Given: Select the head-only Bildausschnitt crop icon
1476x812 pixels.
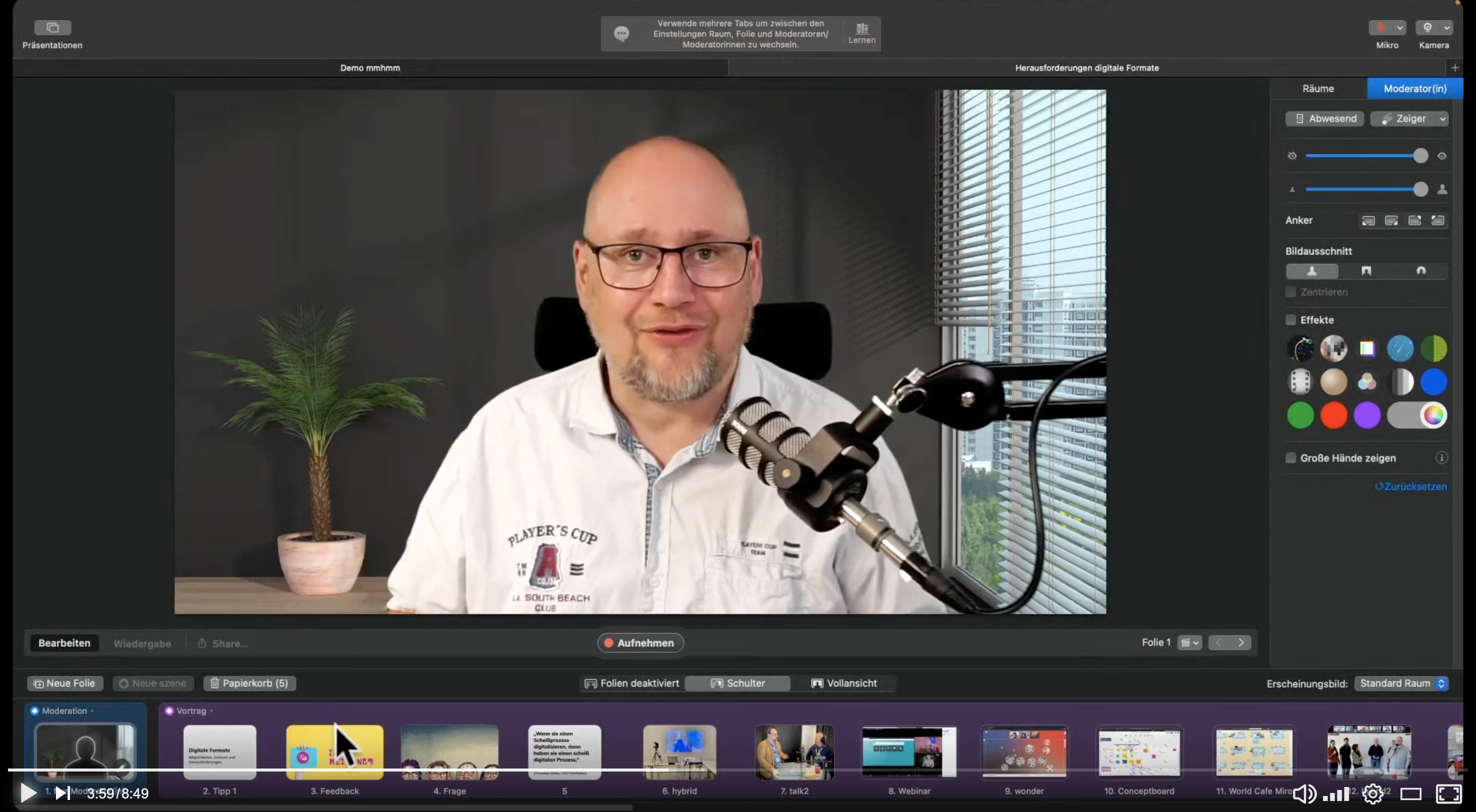Looking at the screenshot, I should (1420, 270).
